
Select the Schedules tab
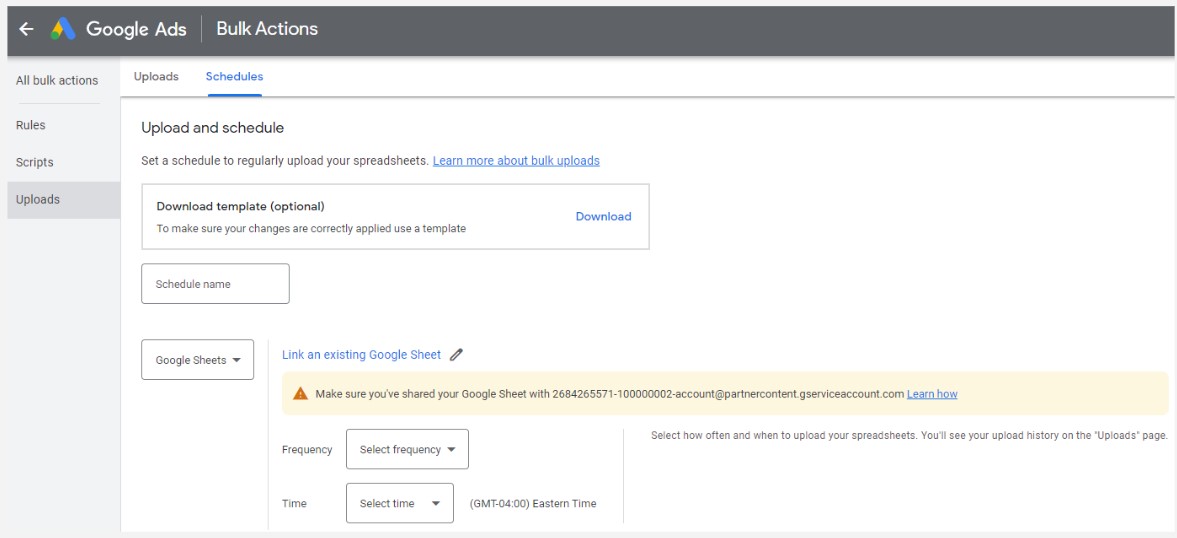[x=234, y=77]
